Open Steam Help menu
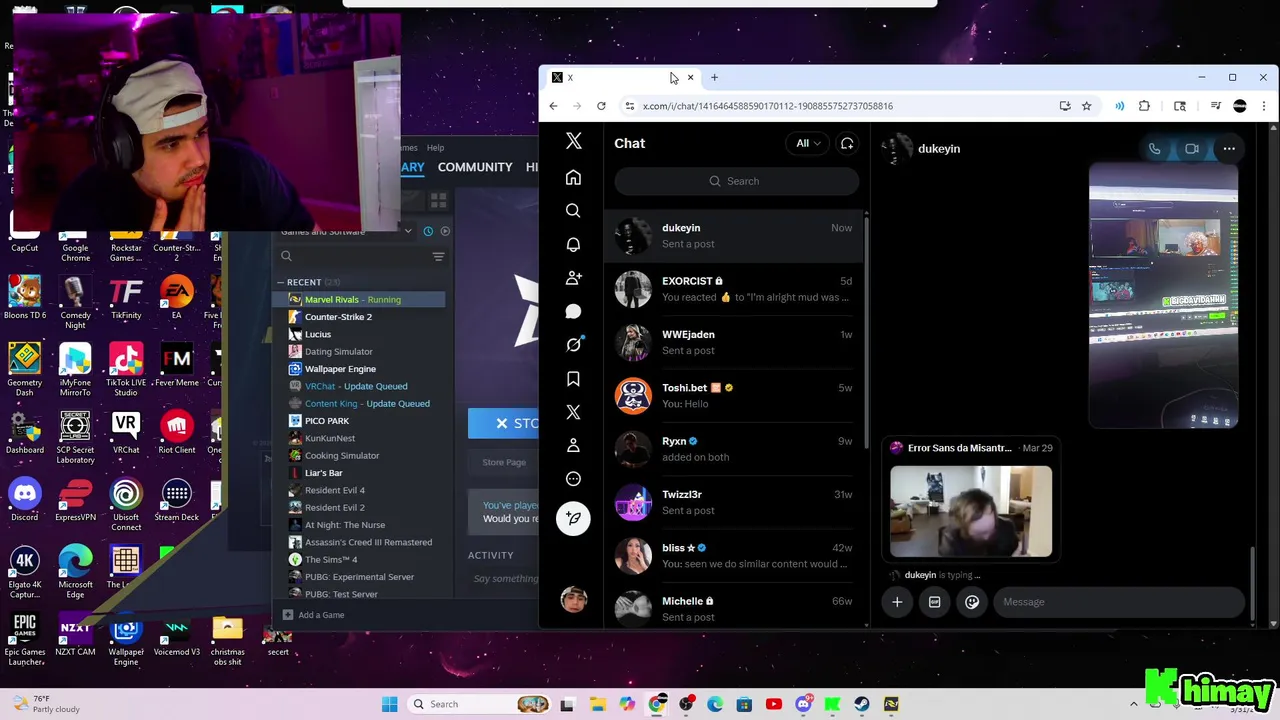Viewport: 1280px width, 720px height. (436, 148)
